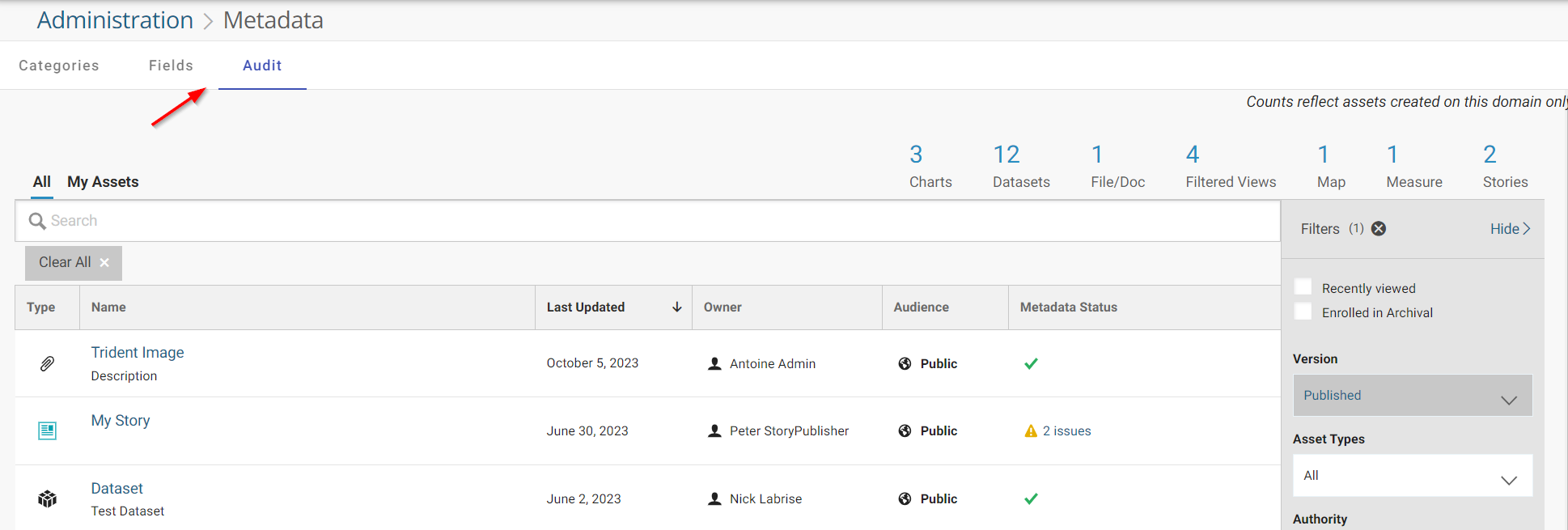The width and height of the screenshot is (1568, 530).
Task: Open the Asset Types All dropdown
Action: [1413, 476]
